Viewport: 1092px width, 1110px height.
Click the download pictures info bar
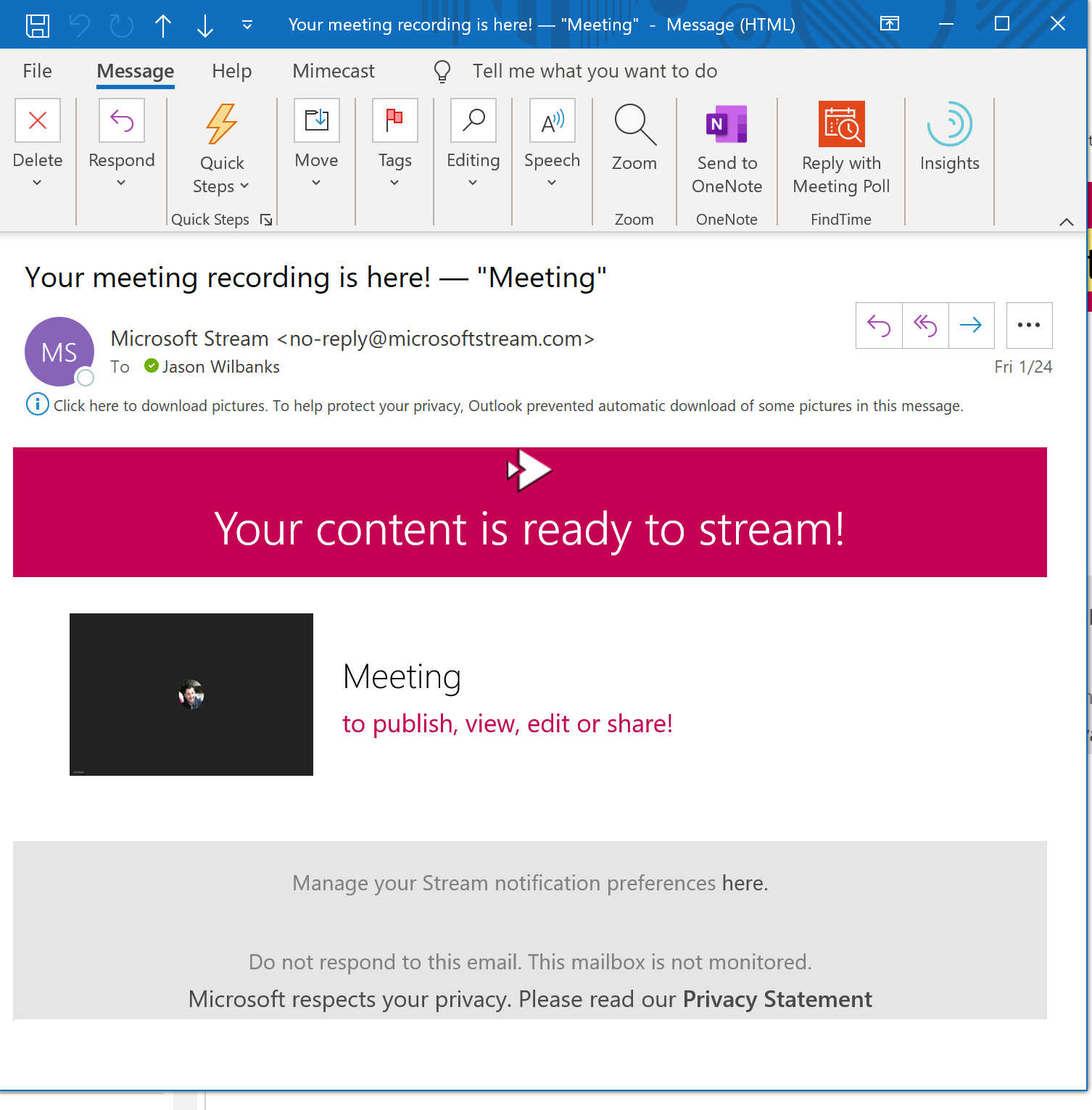click(508, 405)
